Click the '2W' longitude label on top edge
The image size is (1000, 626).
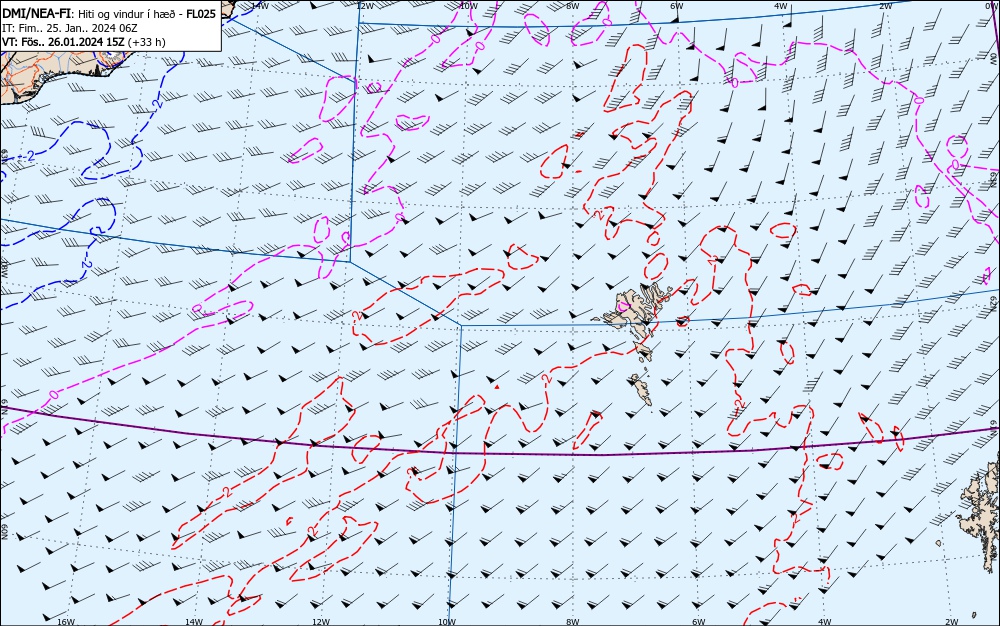886,6
